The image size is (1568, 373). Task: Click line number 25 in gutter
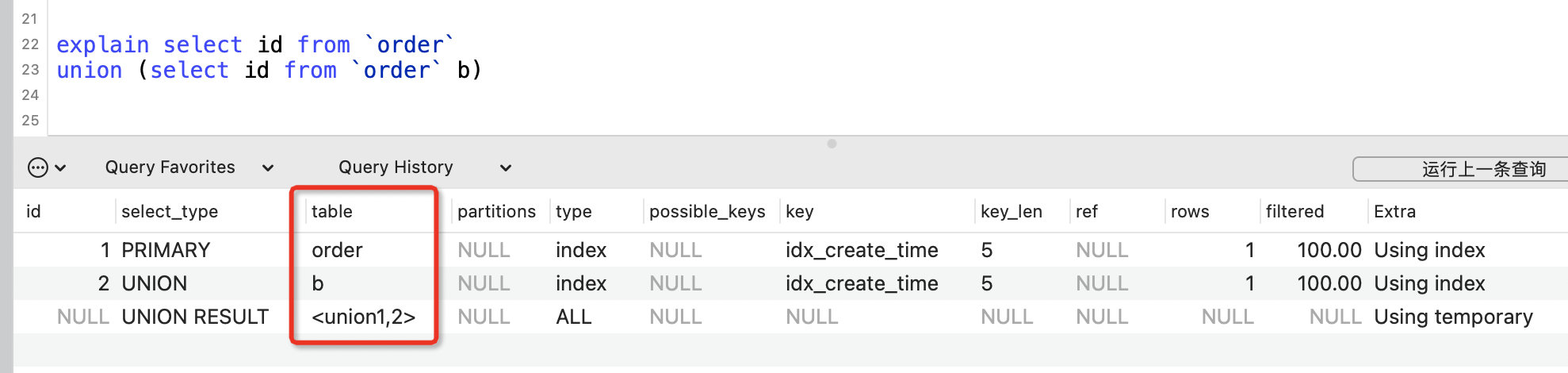30,121
